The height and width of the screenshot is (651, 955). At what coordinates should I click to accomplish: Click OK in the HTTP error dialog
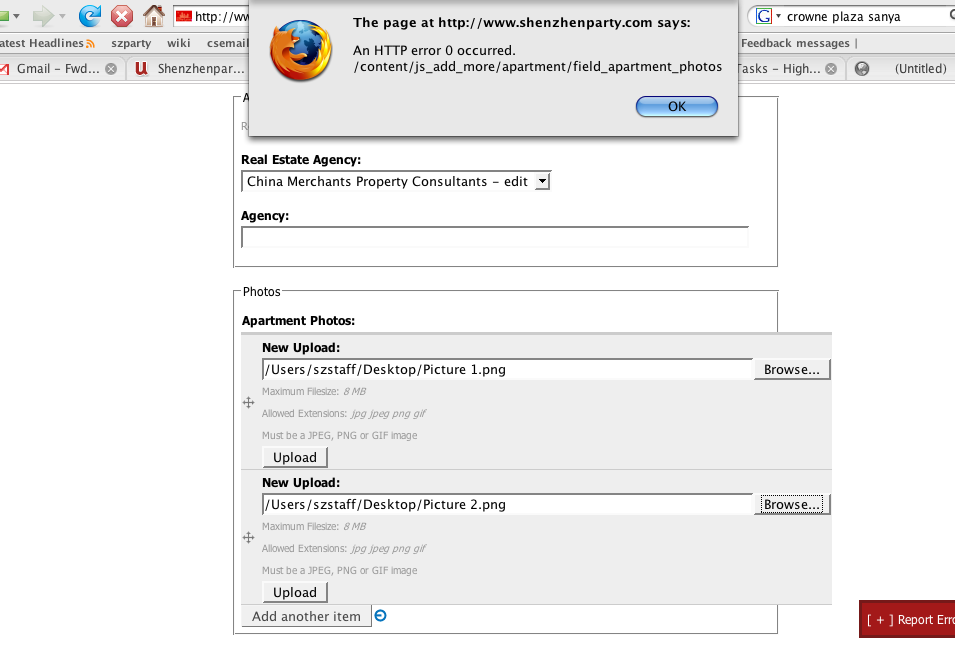tap(677, 106)
